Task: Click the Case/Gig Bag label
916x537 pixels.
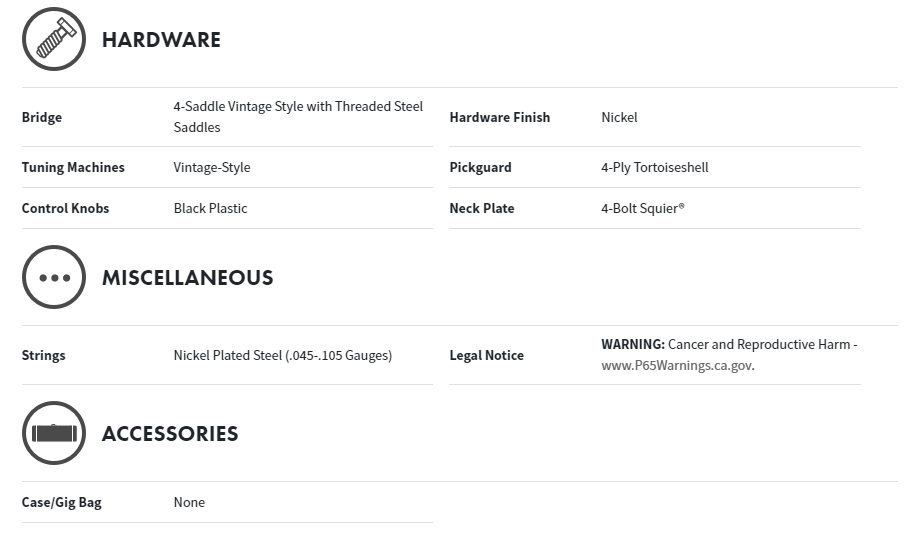Action: pyautogui.click(x=61, y=502)
